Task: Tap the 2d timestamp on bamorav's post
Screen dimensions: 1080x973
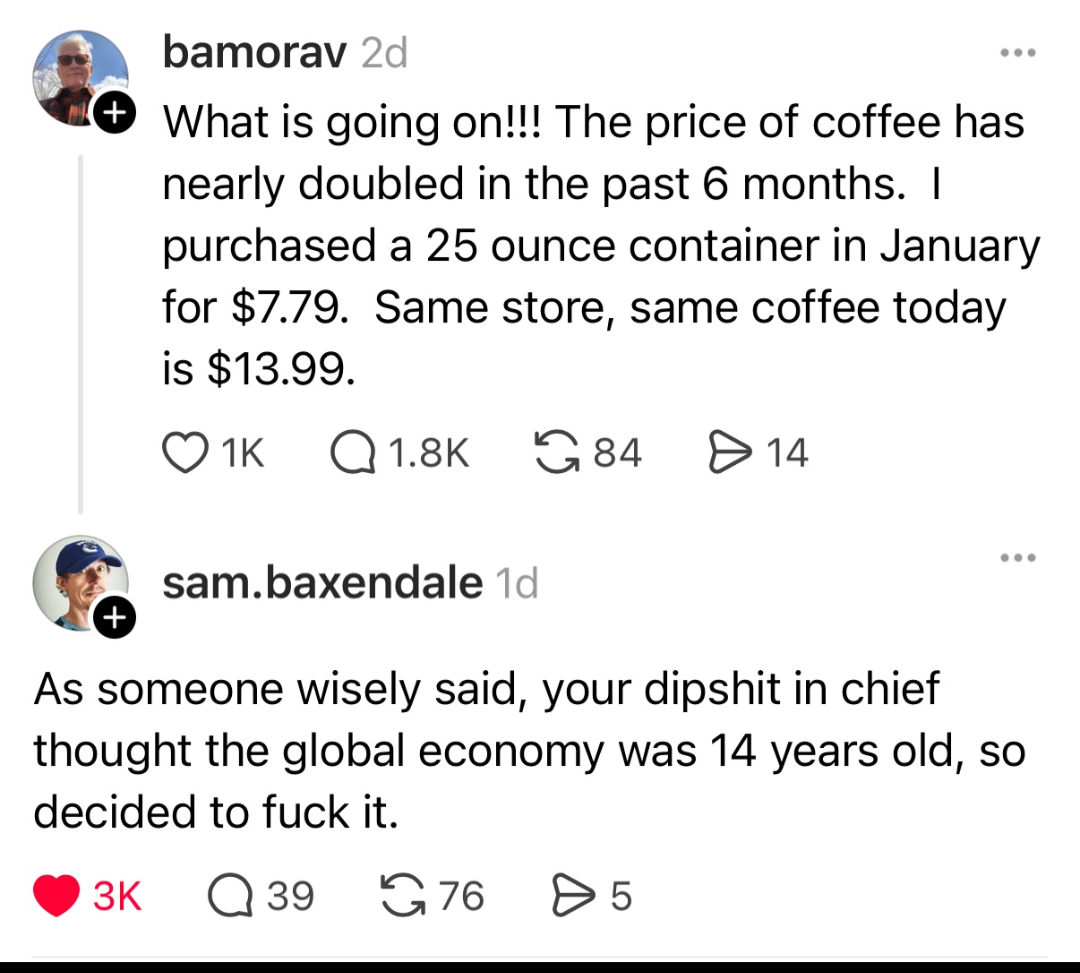Action: pos(384,53)
